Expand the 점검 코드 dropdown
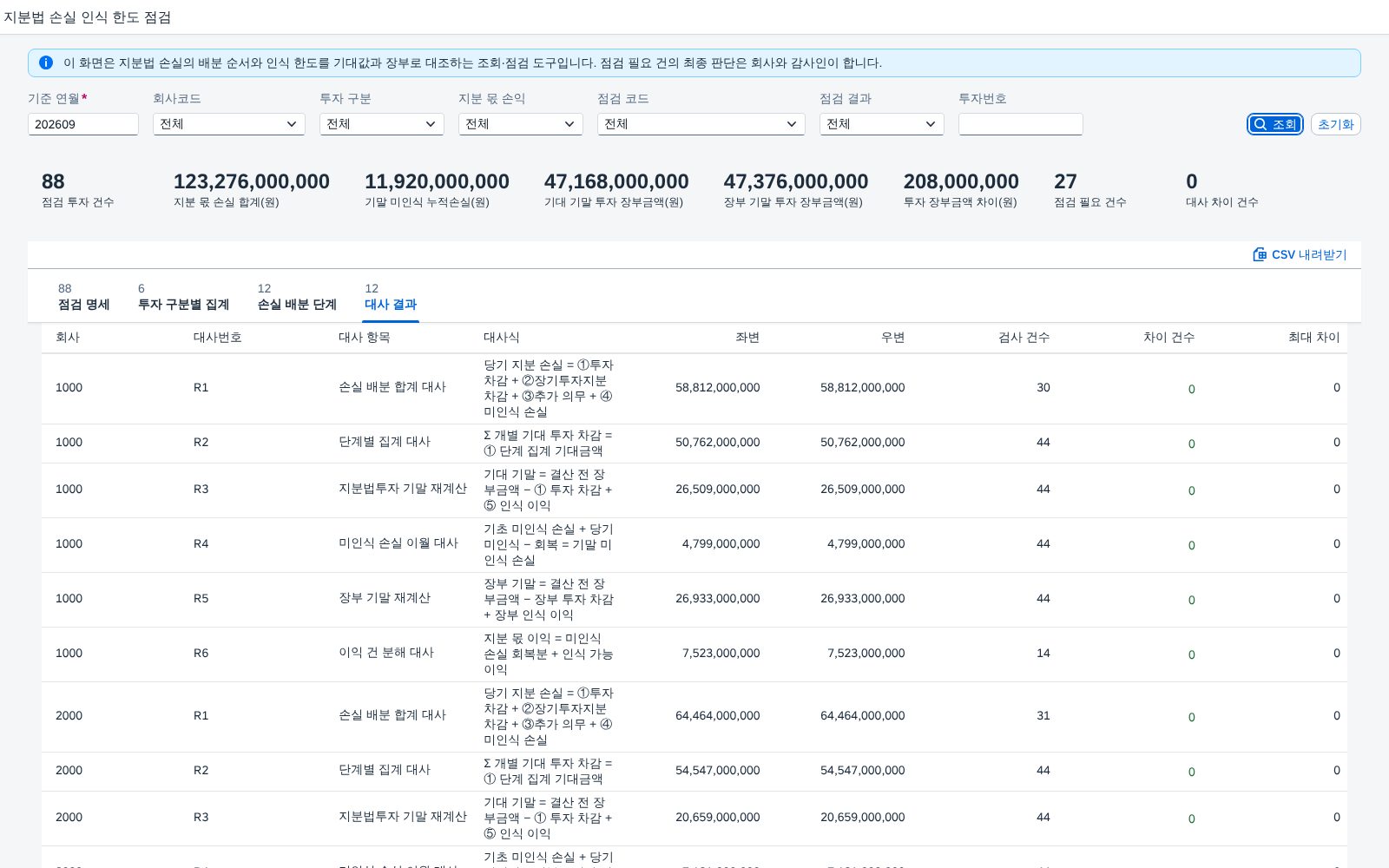This screenshot has height=868, width=1389. coord(701,124)
